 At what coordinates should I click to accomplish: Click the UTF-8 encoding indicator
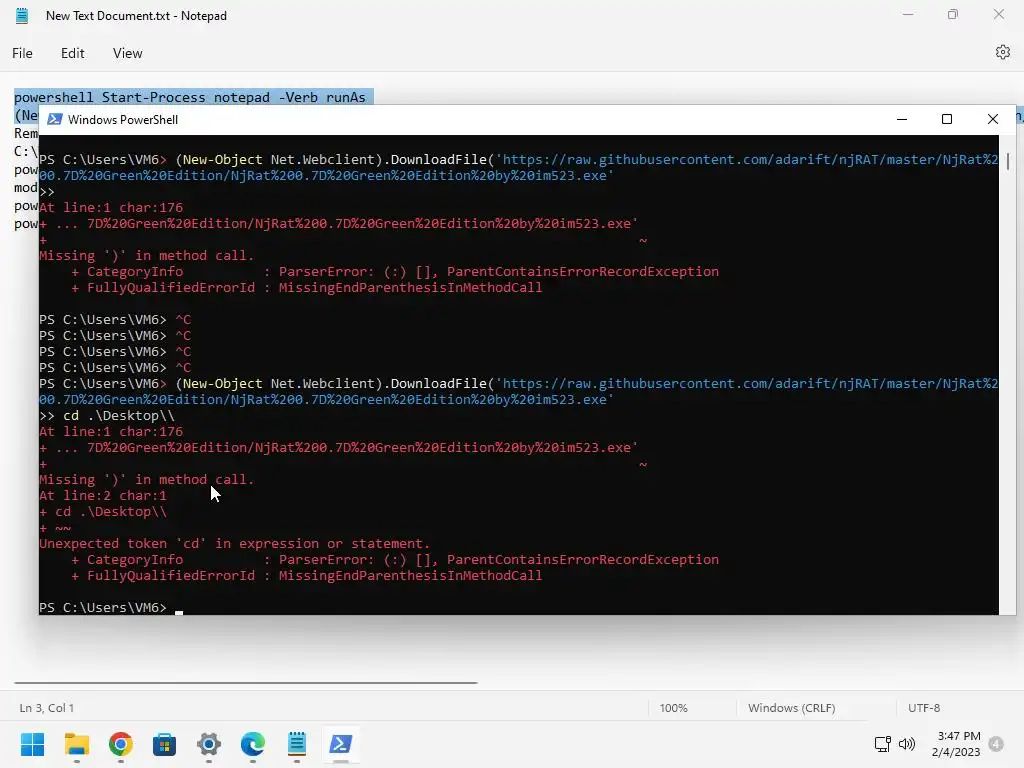point(924,708)
